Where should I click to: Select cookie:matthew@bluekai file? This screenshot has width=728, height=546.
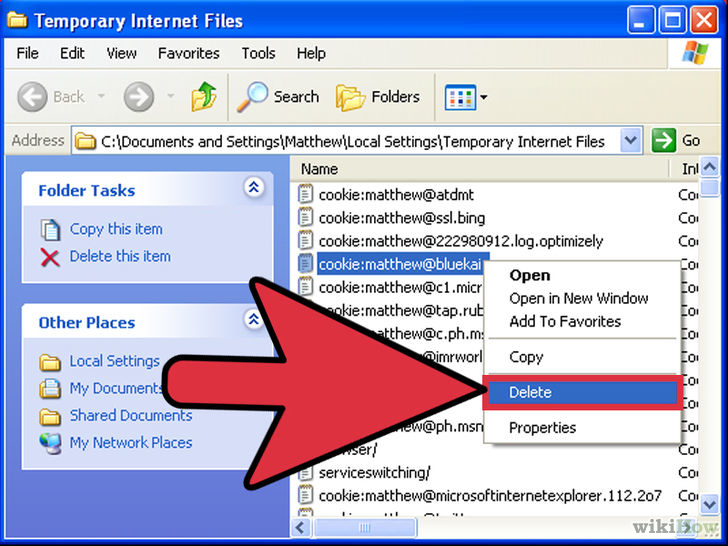(400, 264)
